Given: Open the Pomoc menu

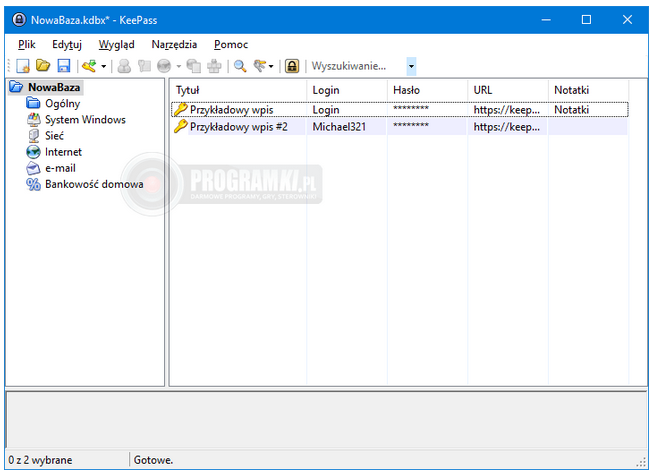Looking at the screenshot, I should point(231,44).
